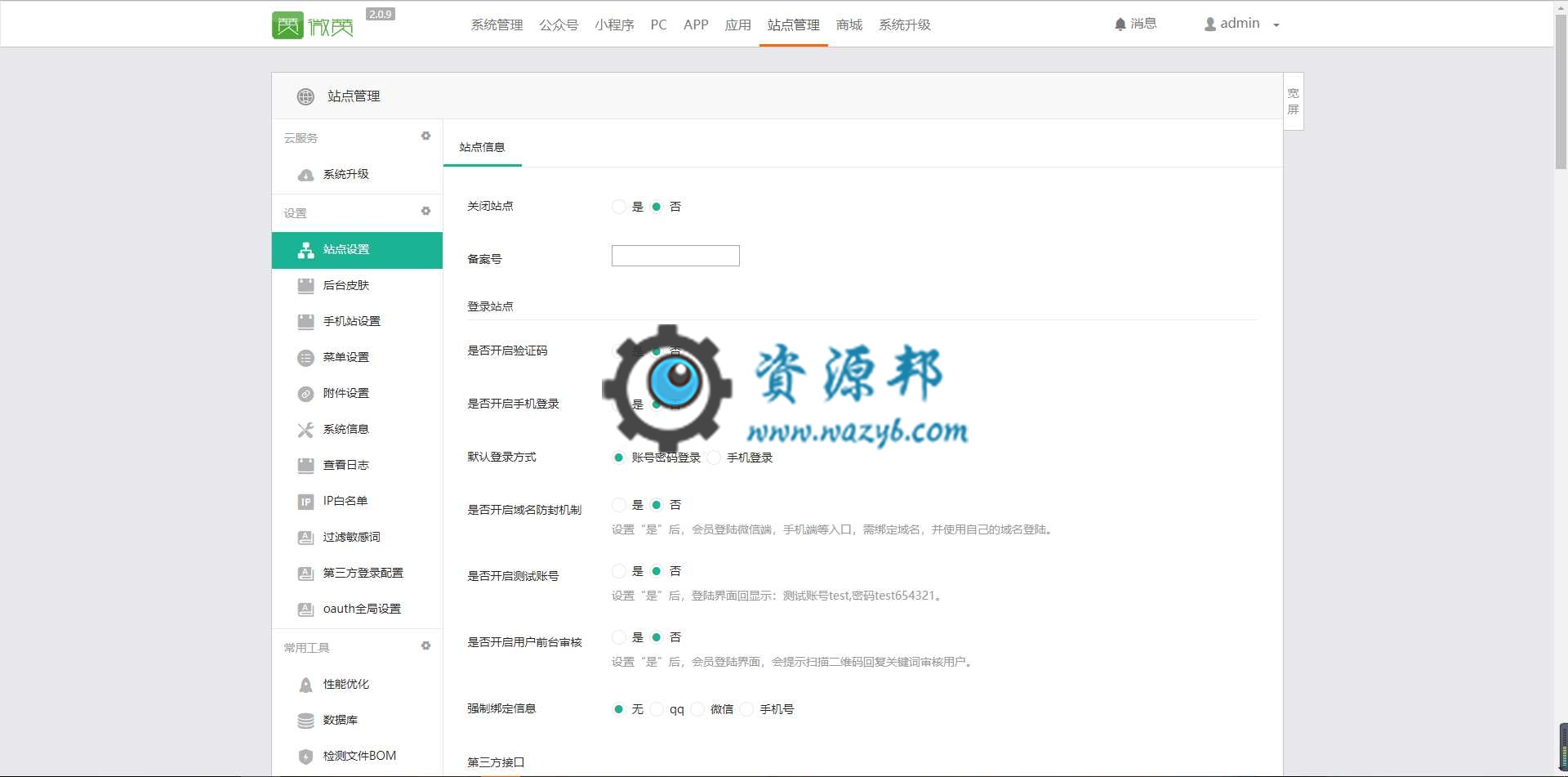Open 商城 in top navigation
The image size is (1568, 777).
click(x=849, y=25)
